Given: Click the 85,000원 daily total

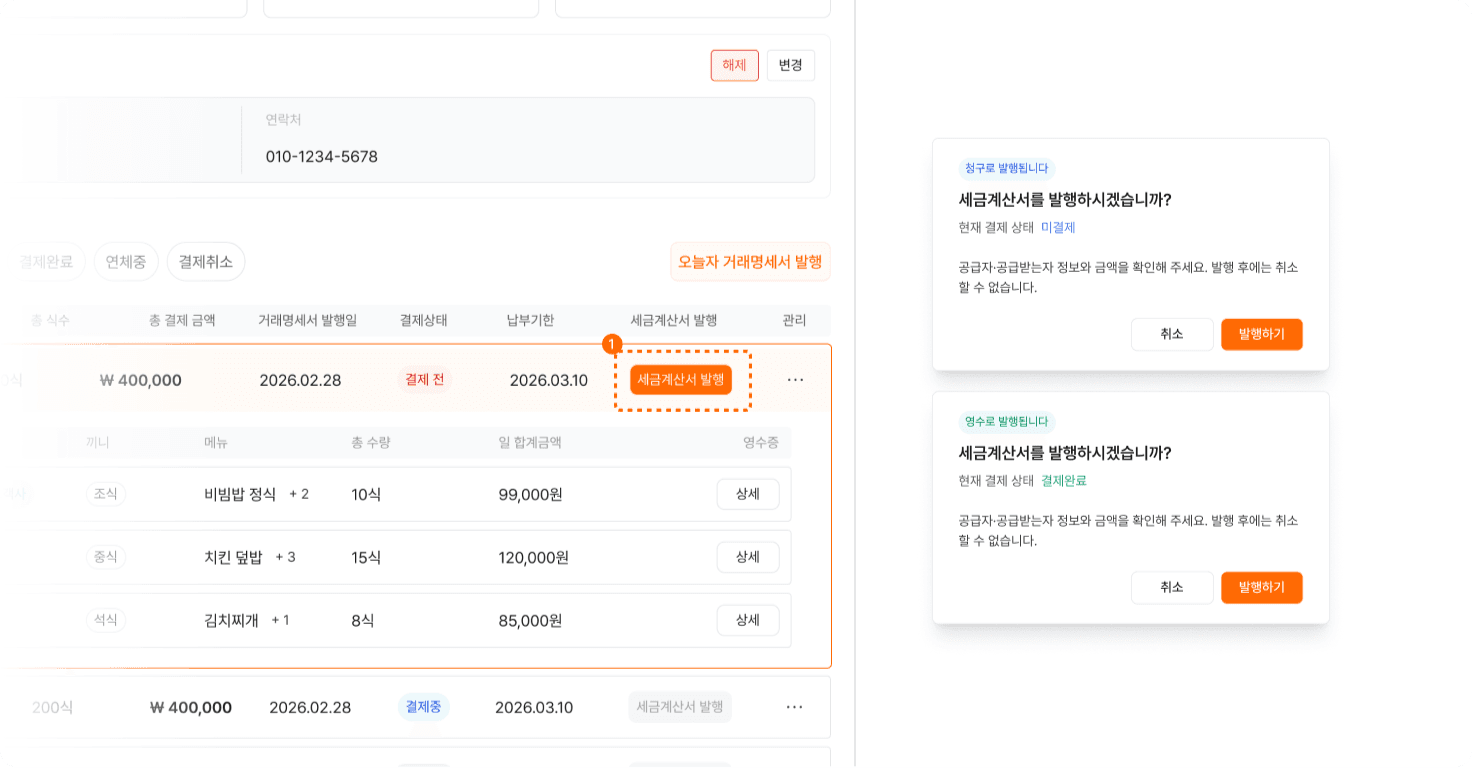Looking at the screenshot, I should tap(531, 620).
